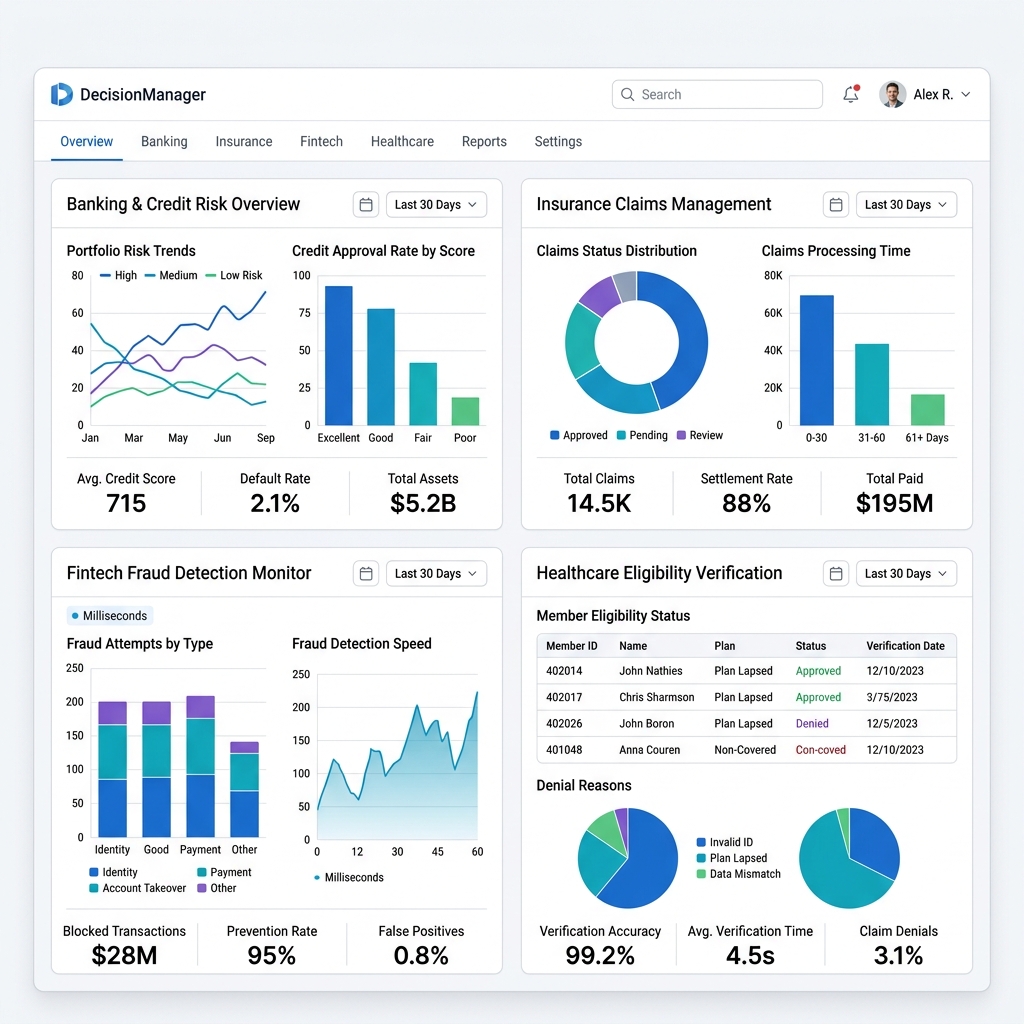Toggle Pending legend in Claims Status chart

coord(642,436)
